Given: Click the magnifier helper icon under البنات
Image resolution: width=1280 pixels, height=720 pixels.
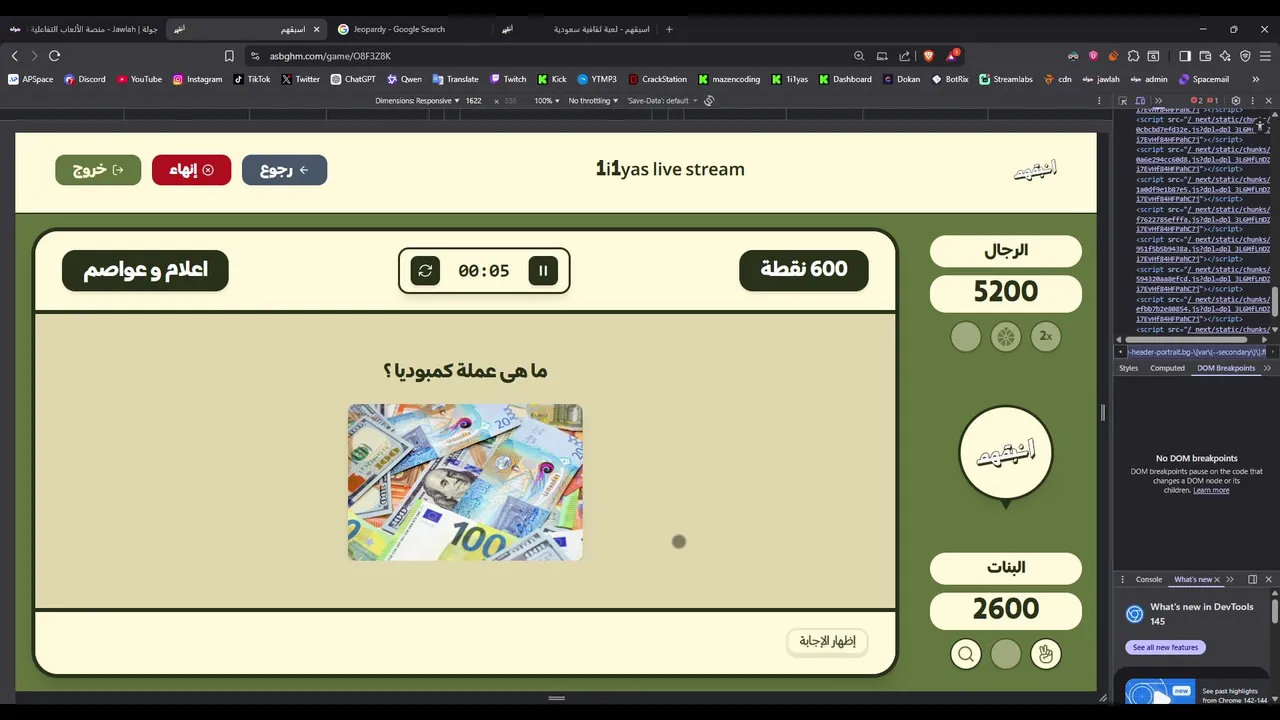Looking at the screenshot, I should 966,654.
